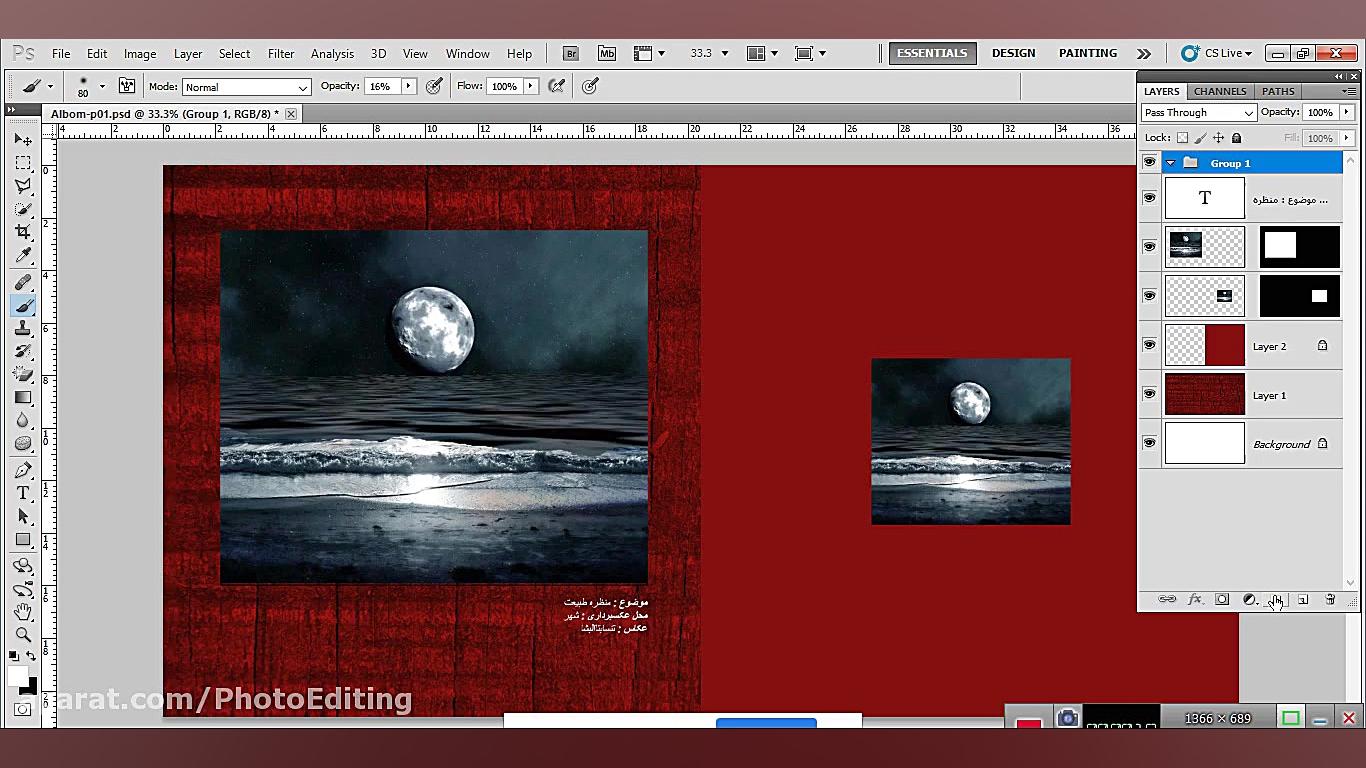
Task: Select the Path Selection tool
Action: [23, 517]
